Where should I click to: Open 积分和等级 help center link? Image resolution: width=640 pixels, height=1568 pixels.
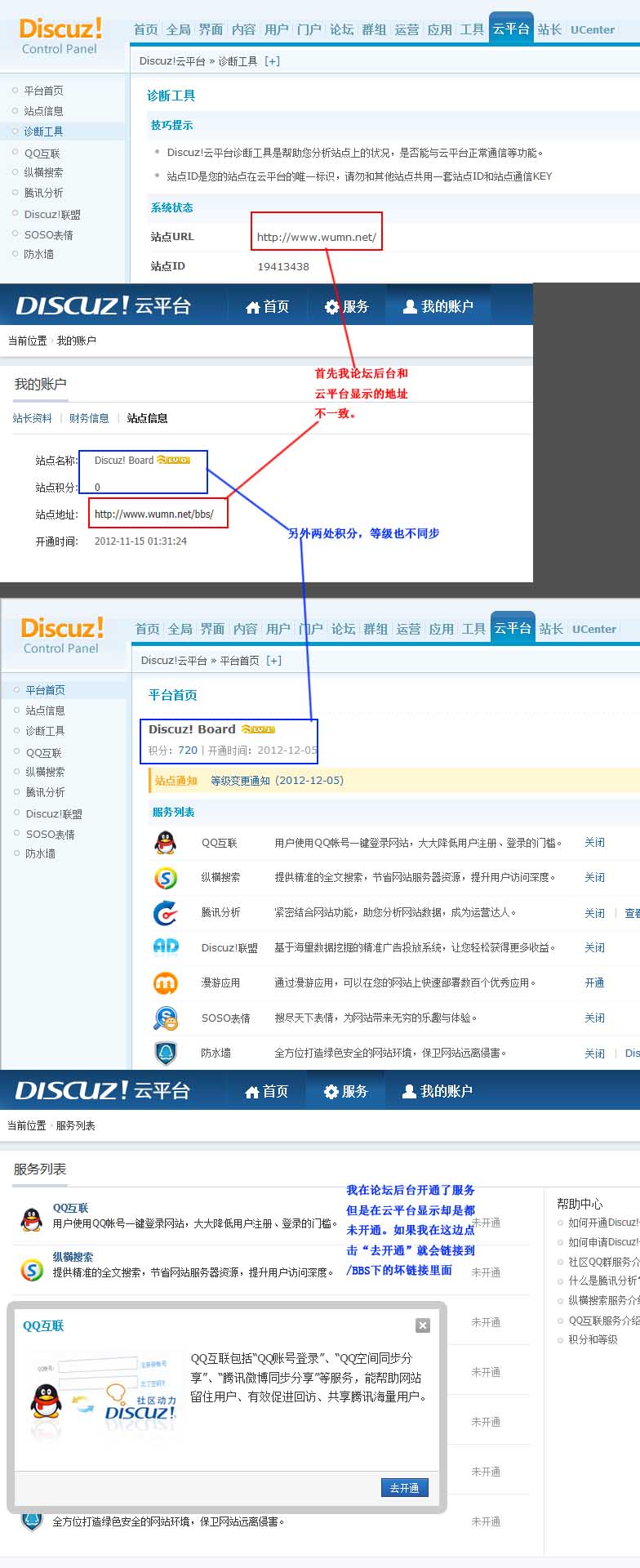(593, 1340)
